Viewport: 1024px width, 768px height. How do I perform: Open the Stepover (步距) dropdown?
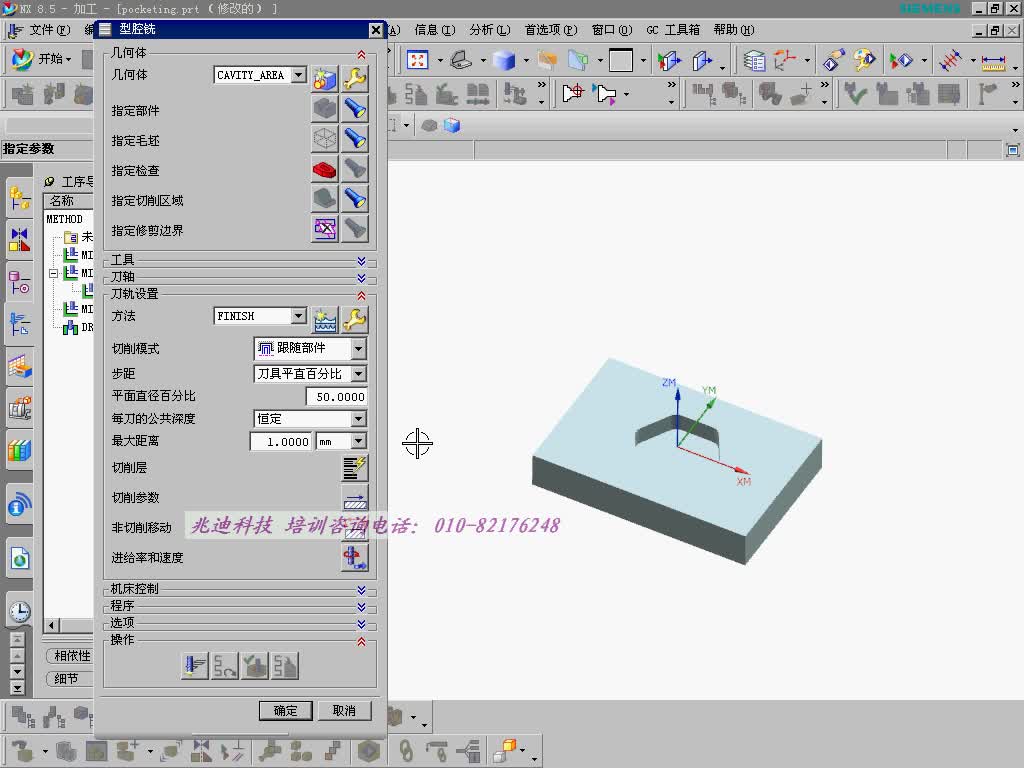(x=359, y=374)
